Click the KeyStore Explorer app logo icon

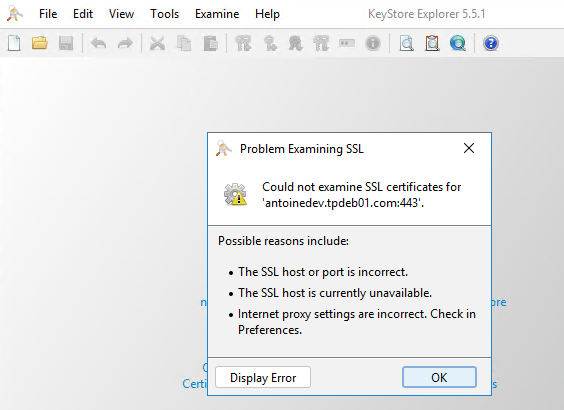[x=15, y=14]
